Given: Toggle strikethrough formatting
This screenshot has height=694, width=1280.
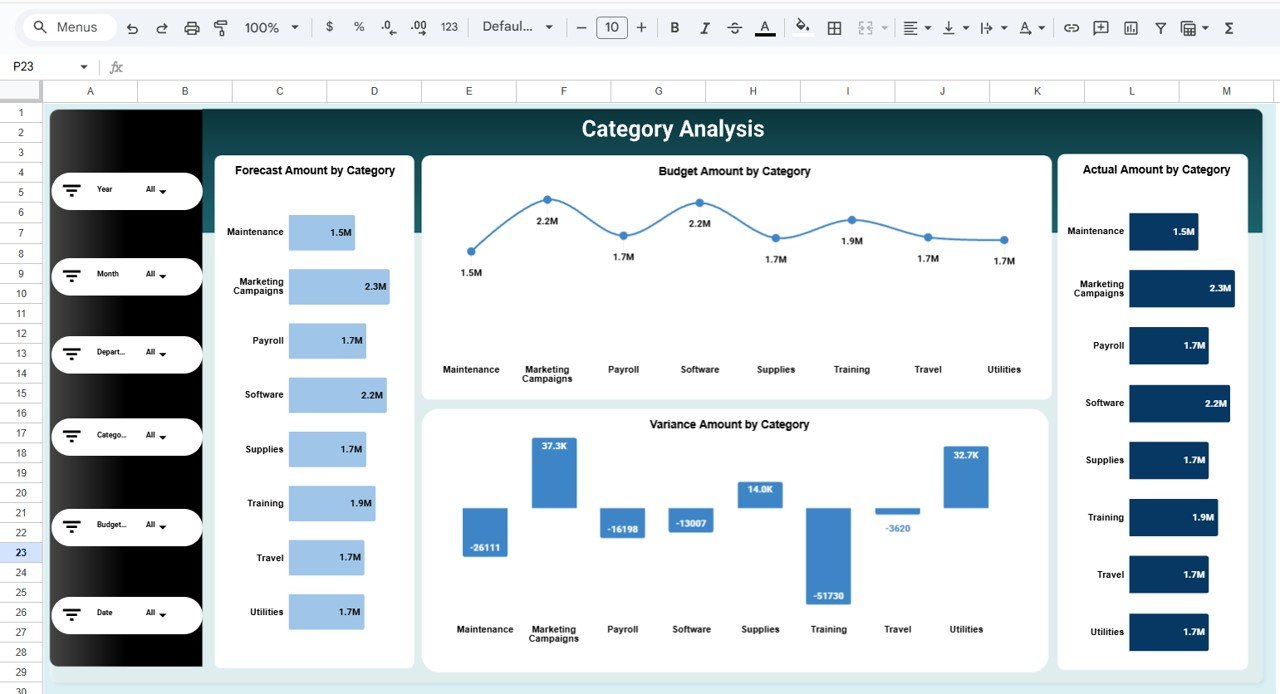Looking at the screenshot, I should [x=735, y=27].
